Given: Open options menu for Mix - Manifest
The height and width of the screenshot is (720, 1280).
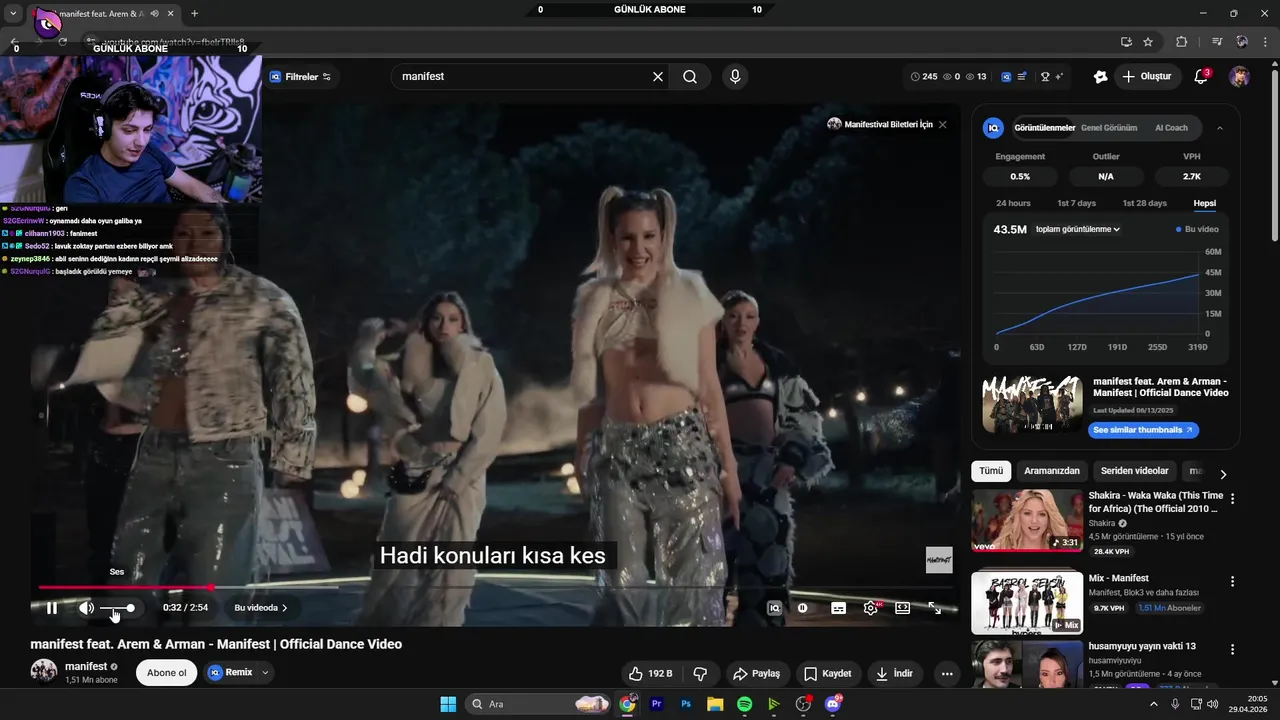Looking at the screenshot, I should (1232, 581).
